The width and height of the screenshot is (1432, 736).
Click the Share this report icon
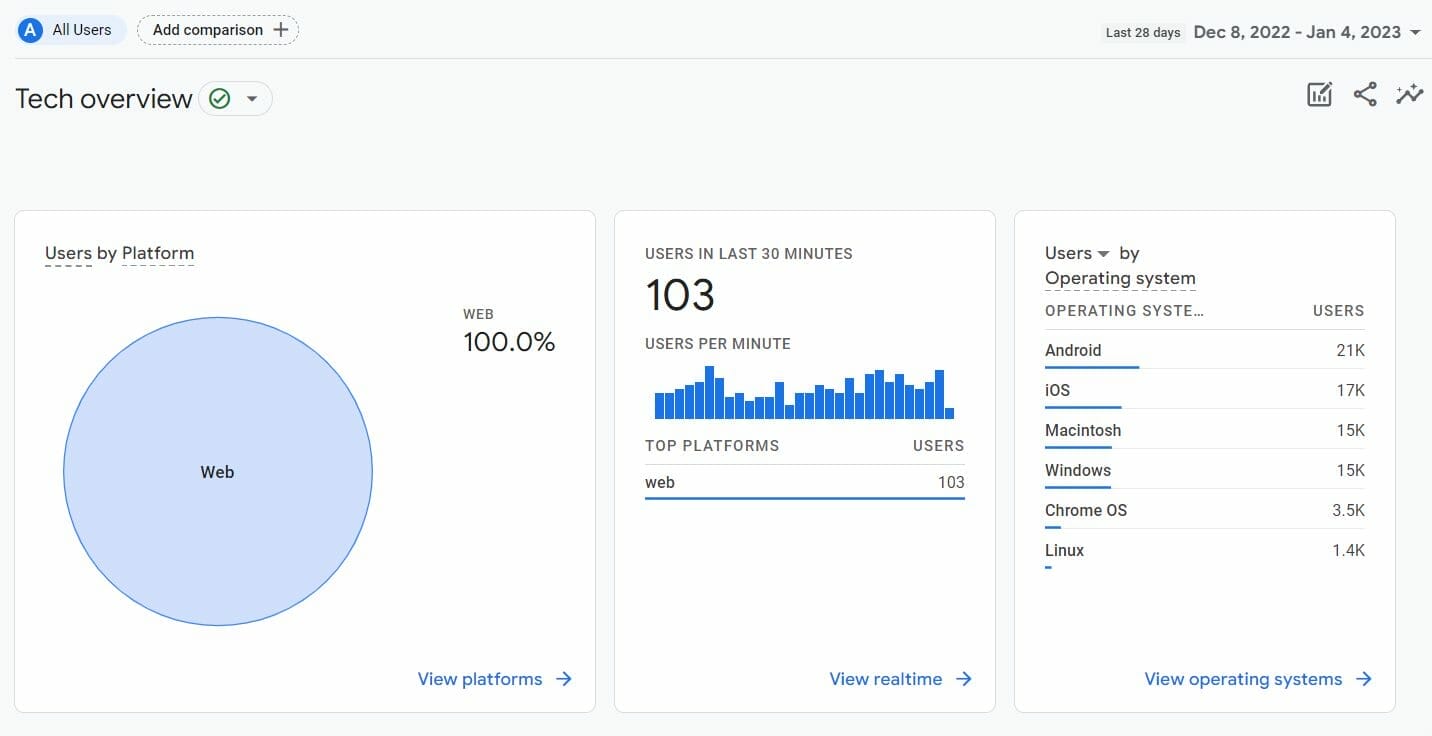pyautogui.click(x=1364, y=93)
